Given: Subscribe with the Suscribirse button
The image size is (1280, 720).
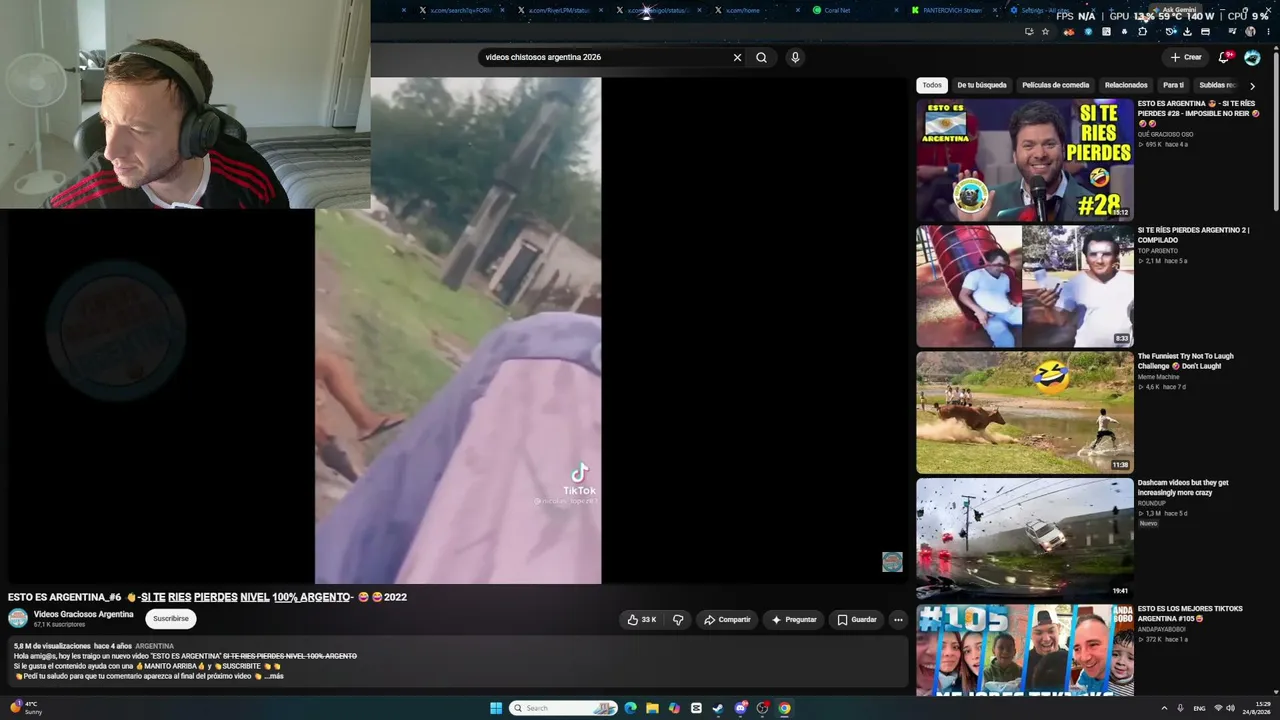Looking at the screenshot, I should coord(171,619).
